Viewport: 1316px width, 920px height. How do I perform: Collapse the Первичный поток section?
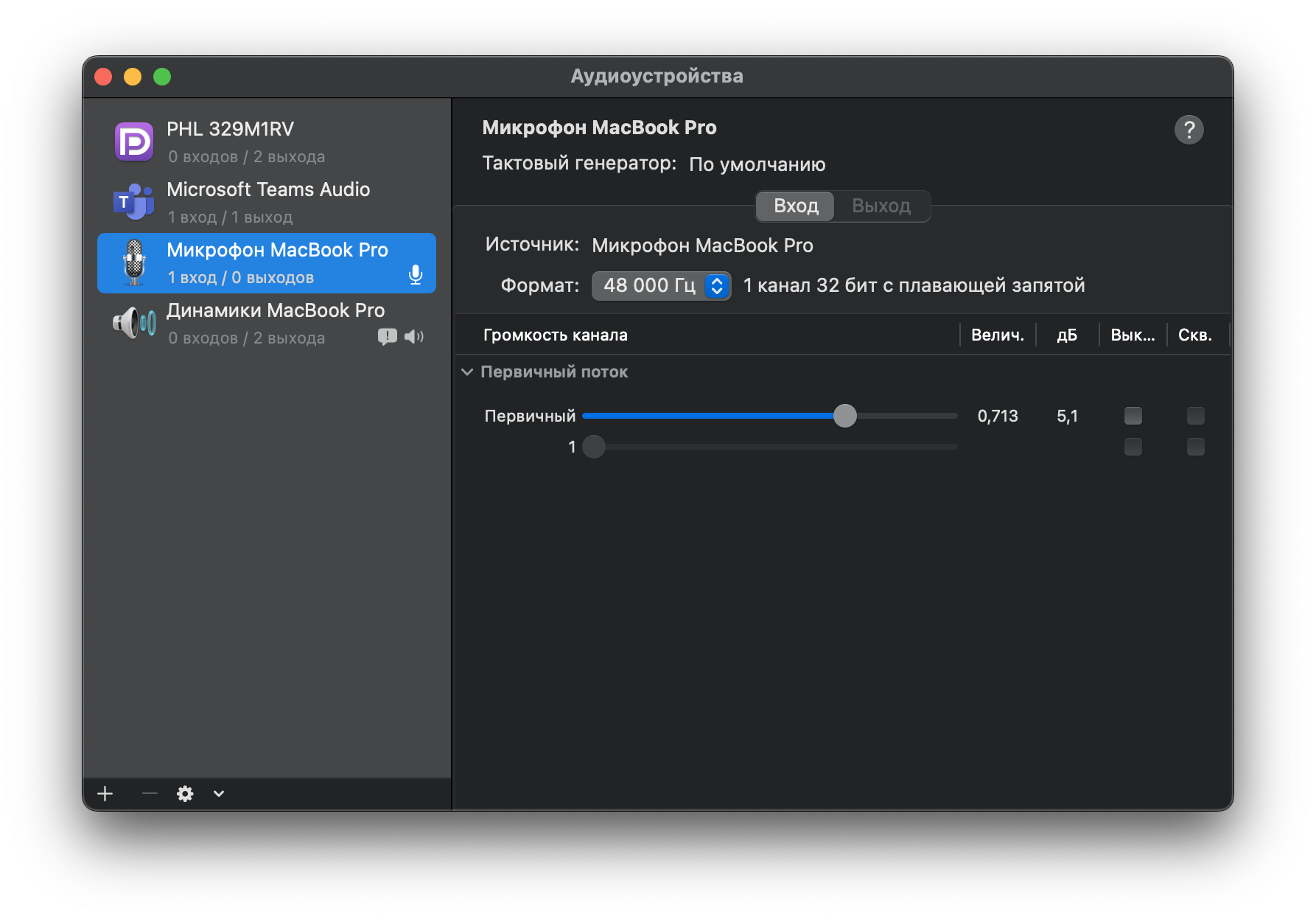click(x=467, y=372)
